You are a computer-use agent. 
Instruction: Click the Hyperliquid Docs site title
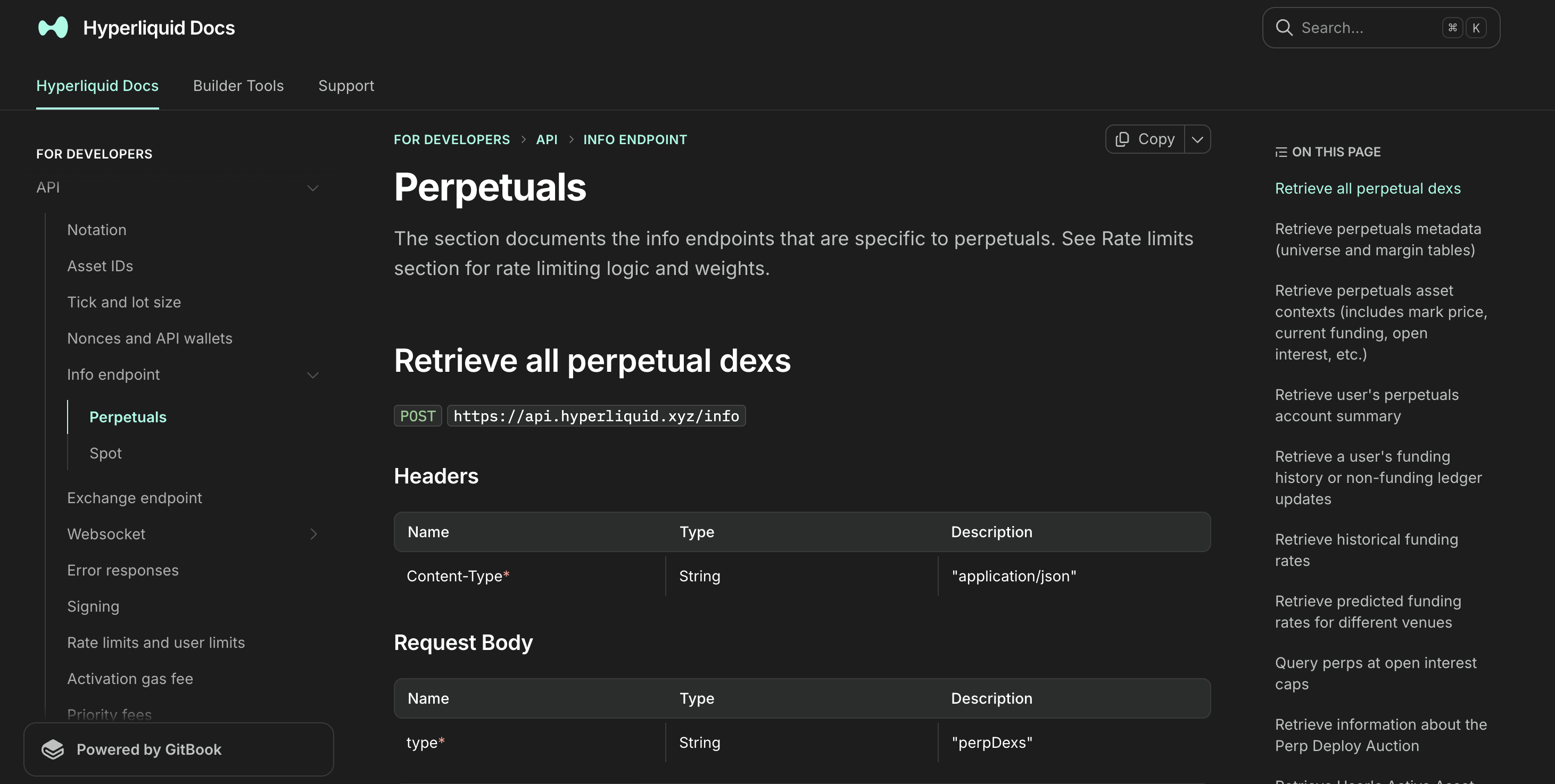[x=159, y=28]
